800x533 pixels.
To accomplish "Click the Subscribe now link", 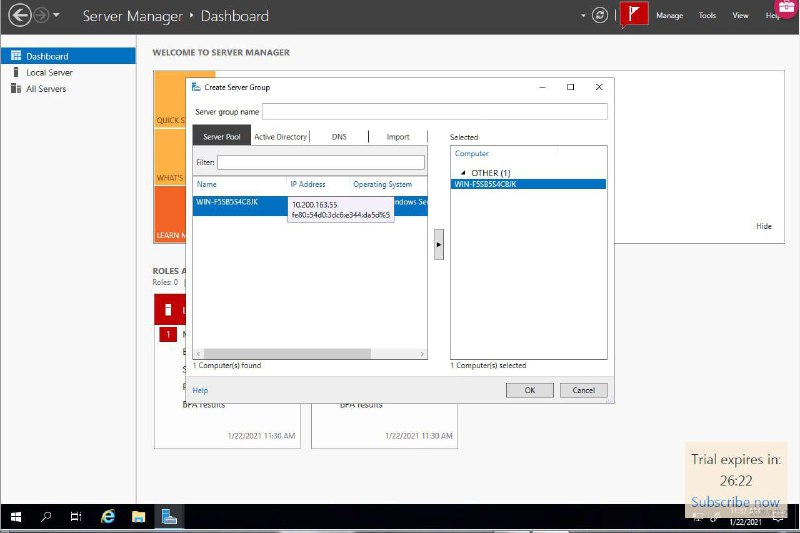I will (735, 502).
